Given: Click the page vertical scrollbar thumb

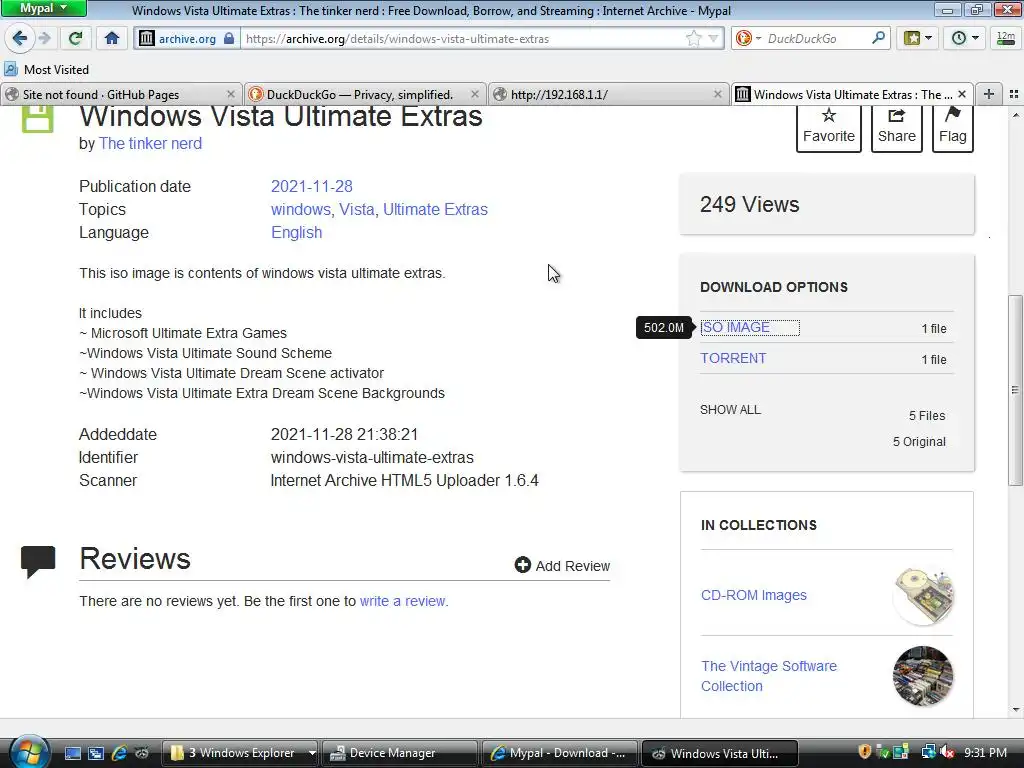Looking at the screenshot, I should click(1015, 390).
